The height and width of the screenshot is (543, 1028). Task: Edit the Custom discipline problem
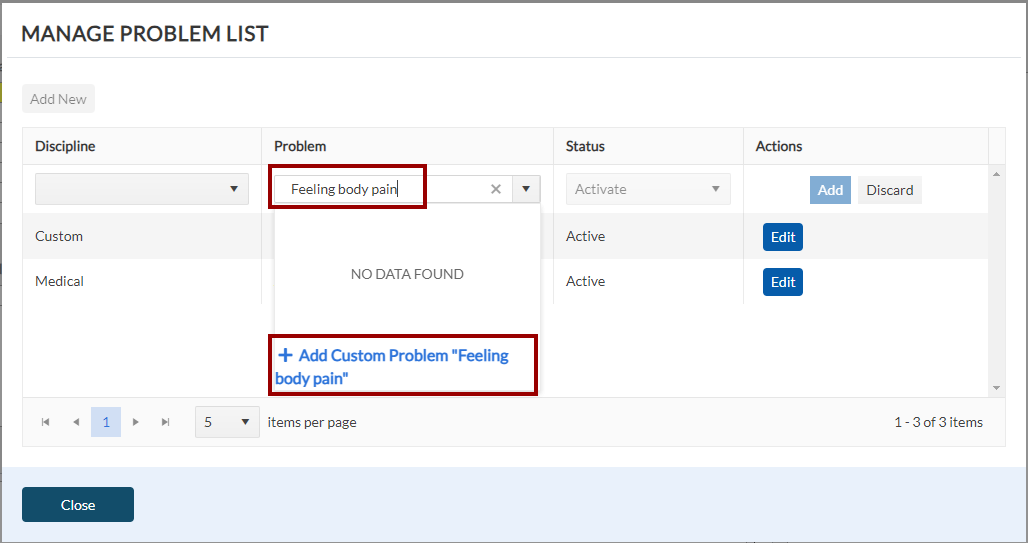coord(783,237)
